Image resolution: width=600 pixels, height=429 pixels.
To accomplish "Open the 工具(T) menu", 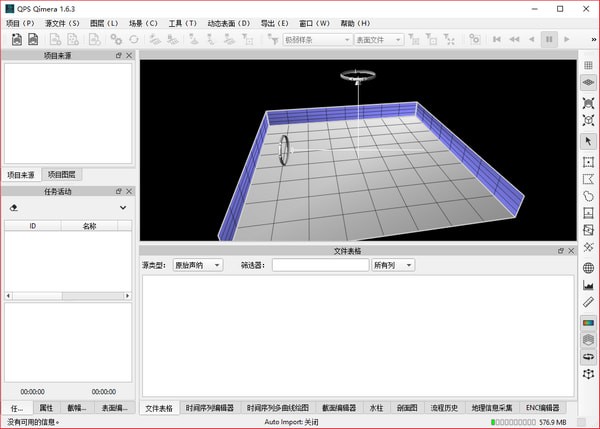I will (x=182, y=22).
